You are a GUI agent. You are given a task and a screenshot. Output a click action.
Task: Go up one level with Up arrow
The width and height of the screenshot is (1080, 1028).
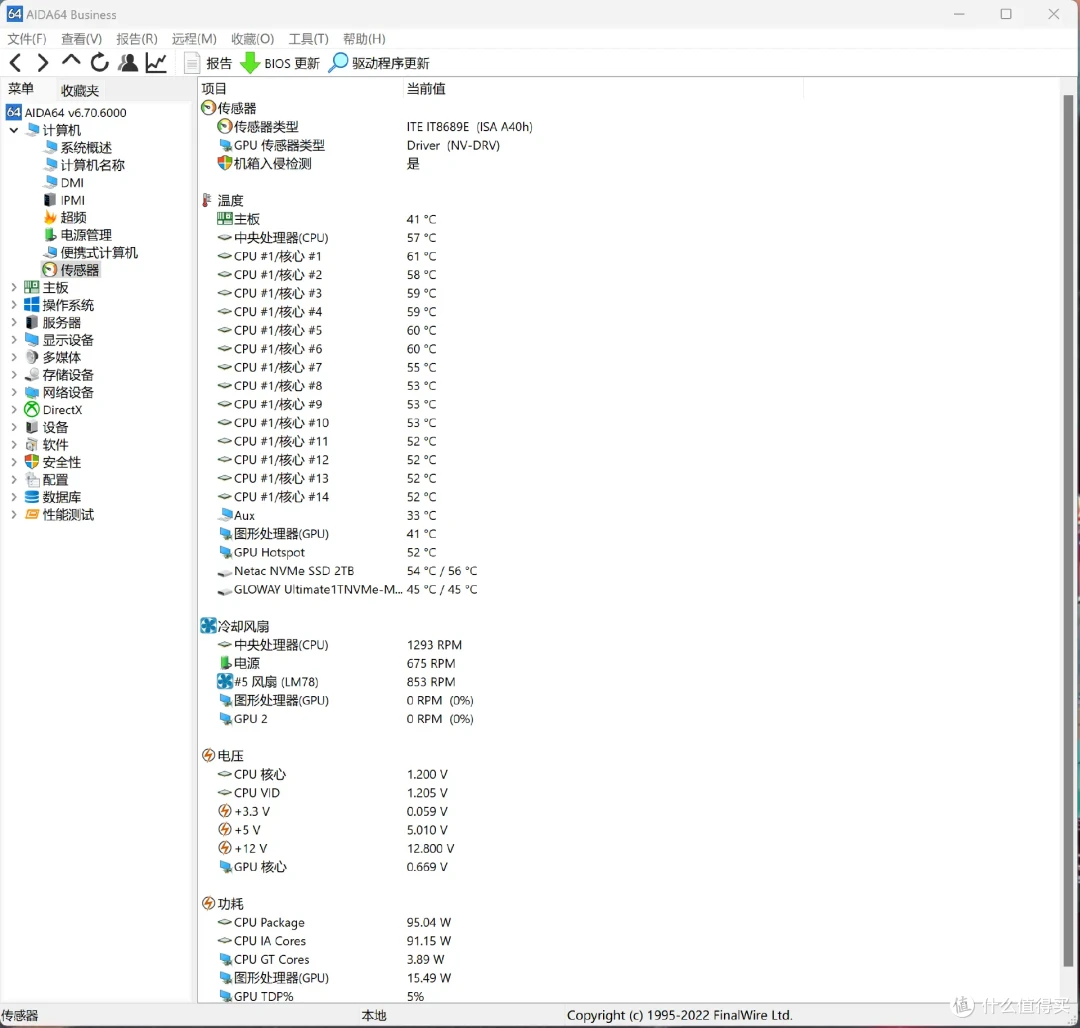[x=70, y=62]
